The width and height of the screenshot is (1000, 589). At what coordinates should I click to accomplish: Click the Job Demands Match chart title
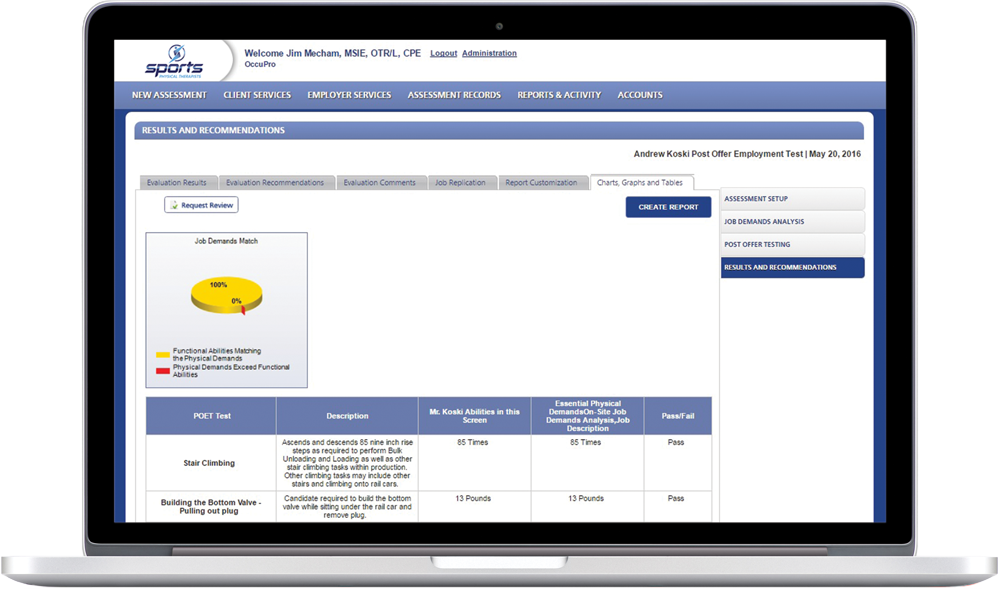226,241
